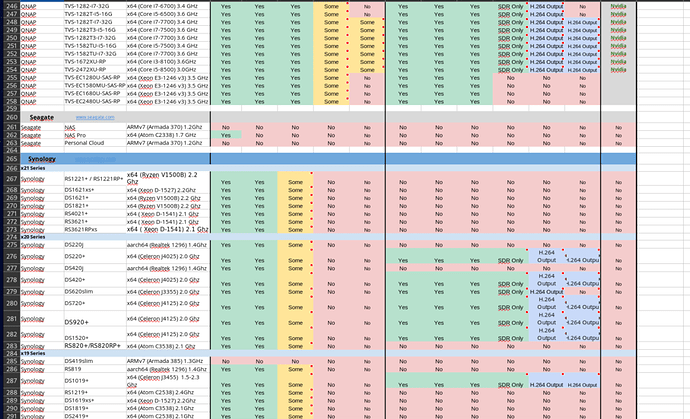Screen dimensions: 690x419
Task: Click the H.264 Output cell in DS620slim row
Action: 546,292
